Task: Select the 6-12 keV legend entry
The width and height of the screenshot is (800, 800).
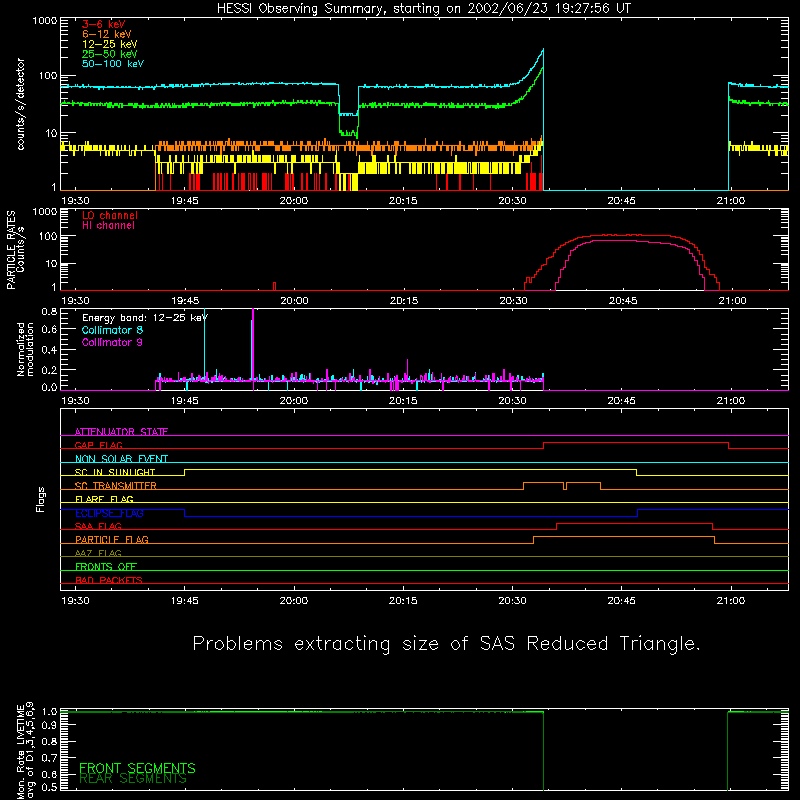Action: [107, 34]
